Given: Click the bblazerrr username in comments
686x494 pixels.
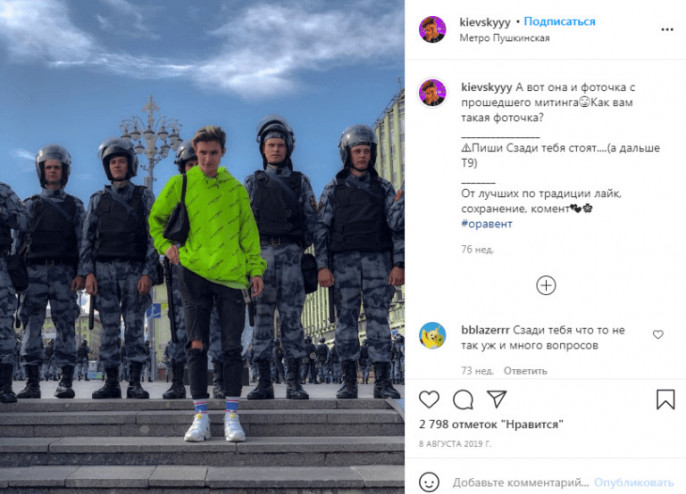Looking at the screenshot, I should 485,330.
